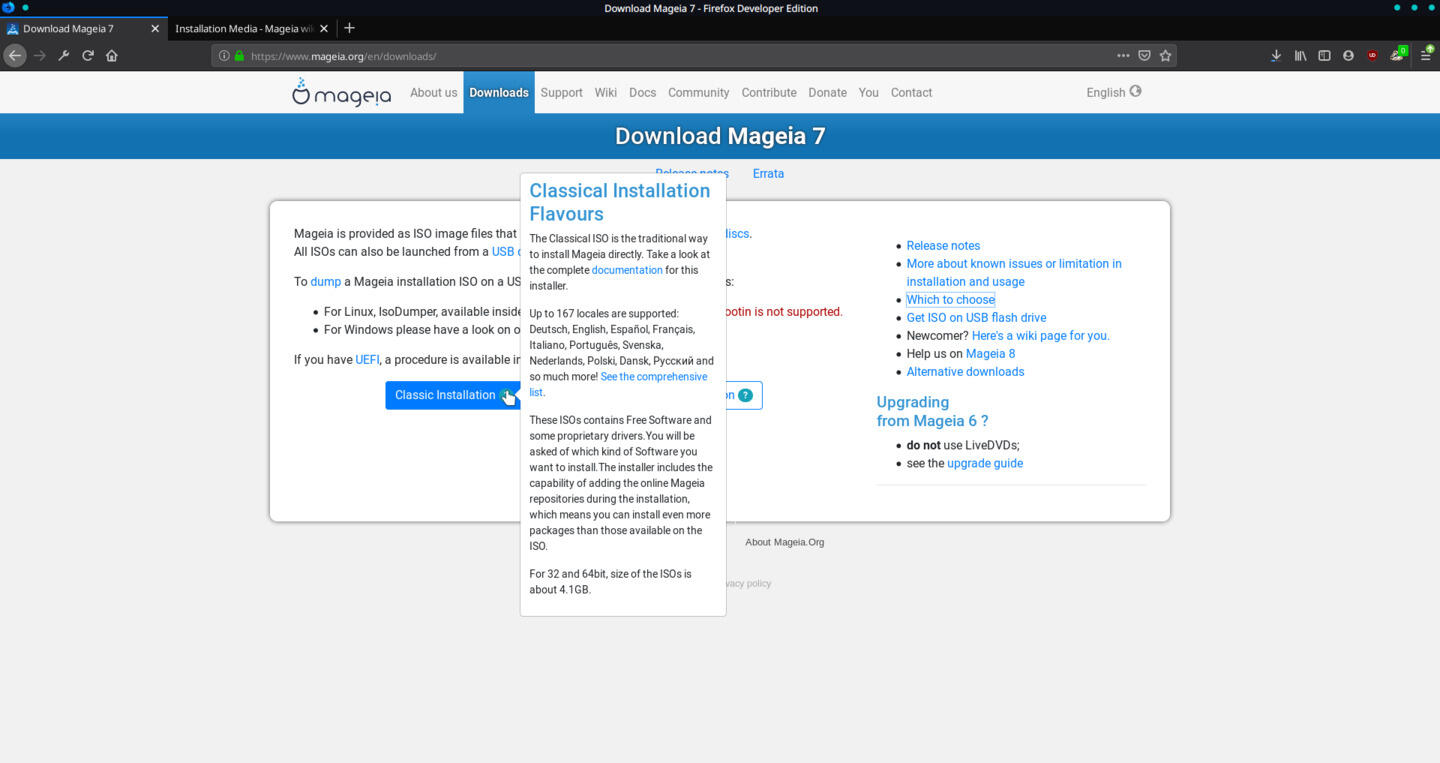Click the green padlock security icon
This screenshot has width=1440, height=763.
(239, 56)
